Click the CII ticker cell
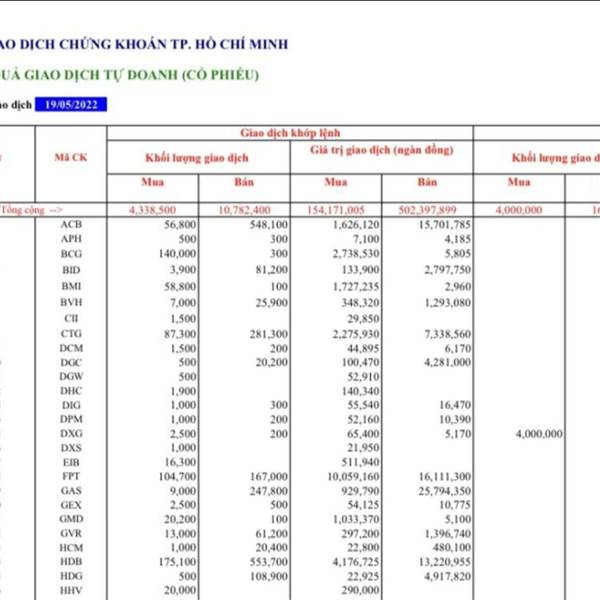 (71, 318)
